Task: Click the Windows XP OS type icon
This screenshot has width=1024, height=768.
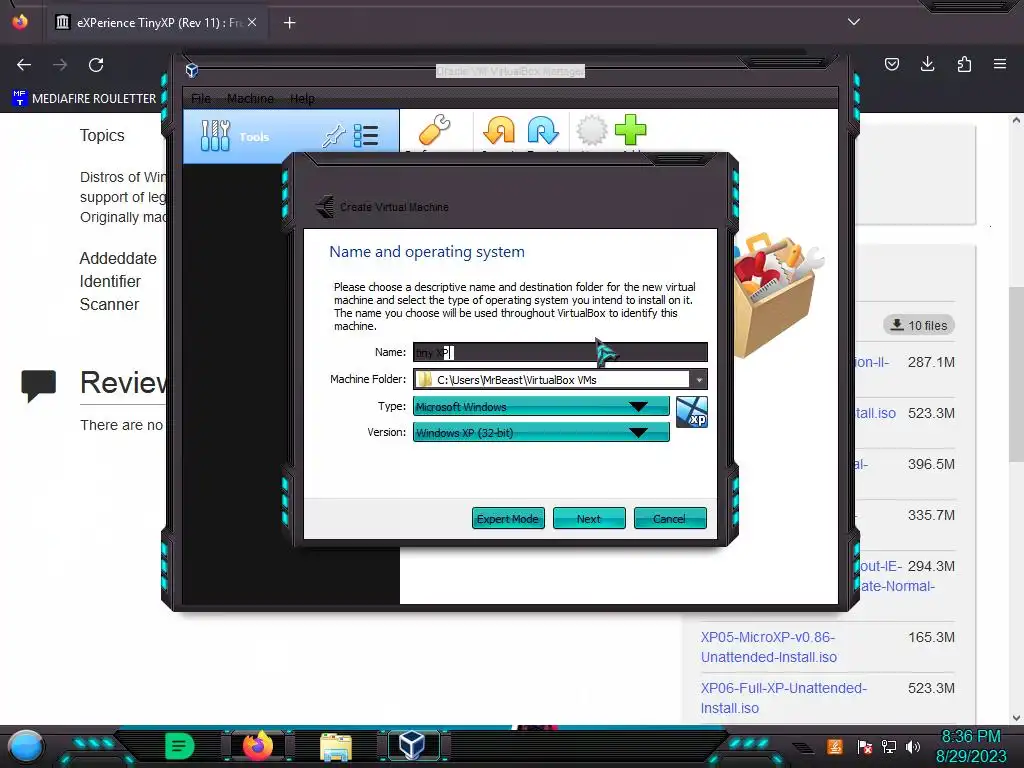Action: tap(692, 412)
